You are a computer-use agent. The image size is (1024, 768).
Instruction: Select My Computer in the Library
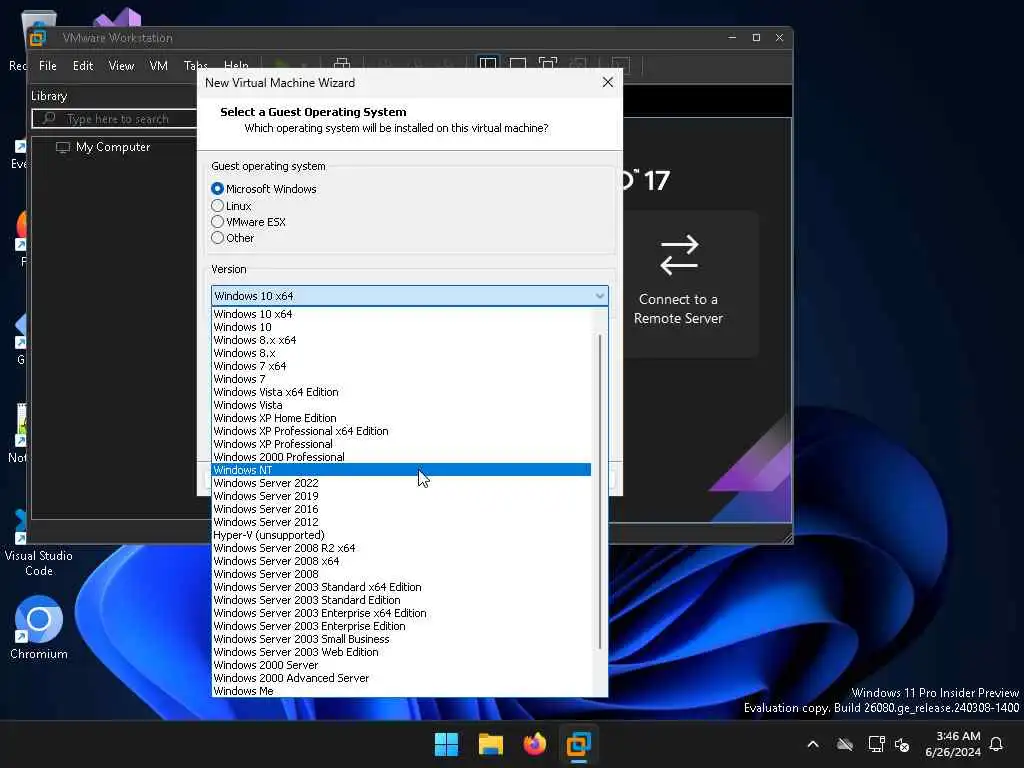pyautogui.click(x=113, y=148)
